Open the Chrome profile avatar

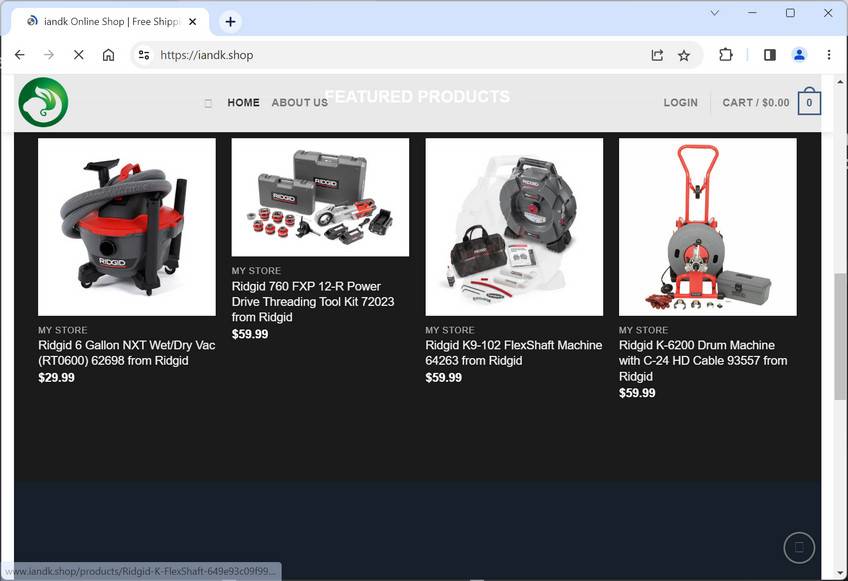point(799,55)
